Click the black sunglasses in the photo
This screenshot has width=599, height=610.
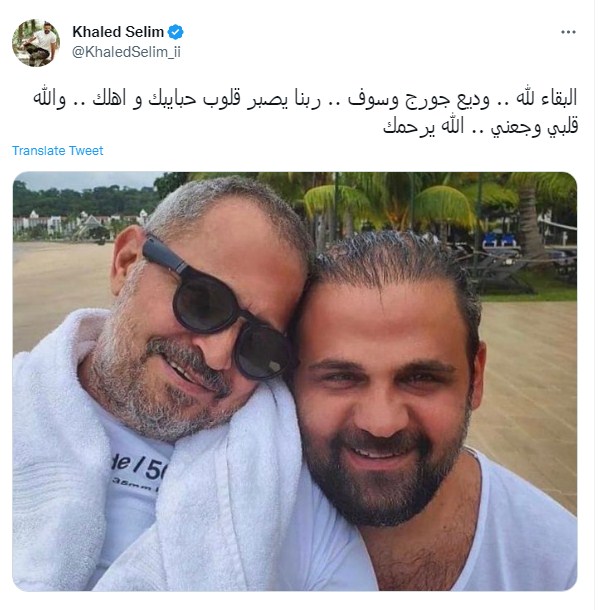click(x=218, y=307)
